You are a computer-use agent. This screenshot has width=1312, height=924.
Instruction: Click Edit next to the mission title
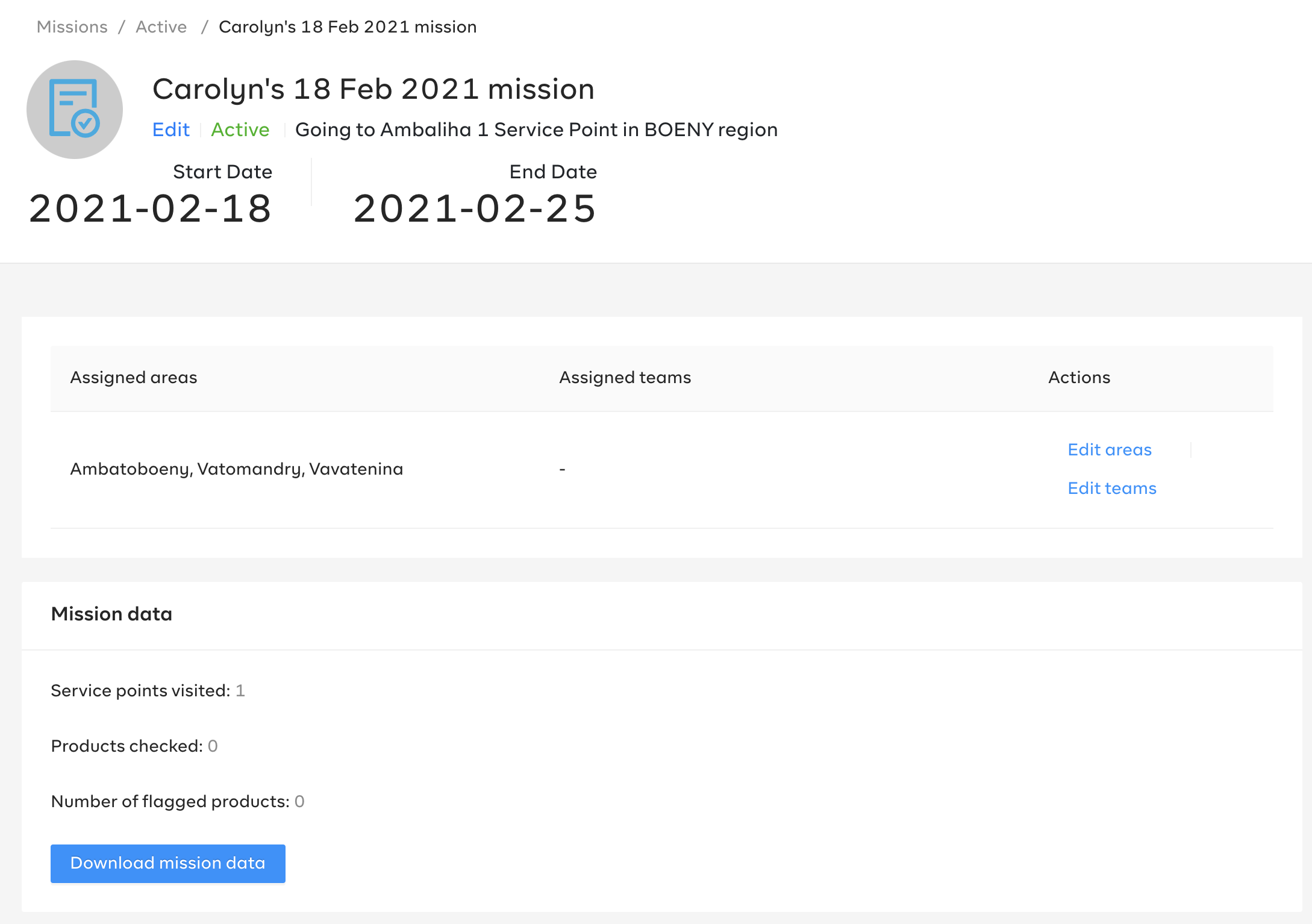click(x=170, y=130)
